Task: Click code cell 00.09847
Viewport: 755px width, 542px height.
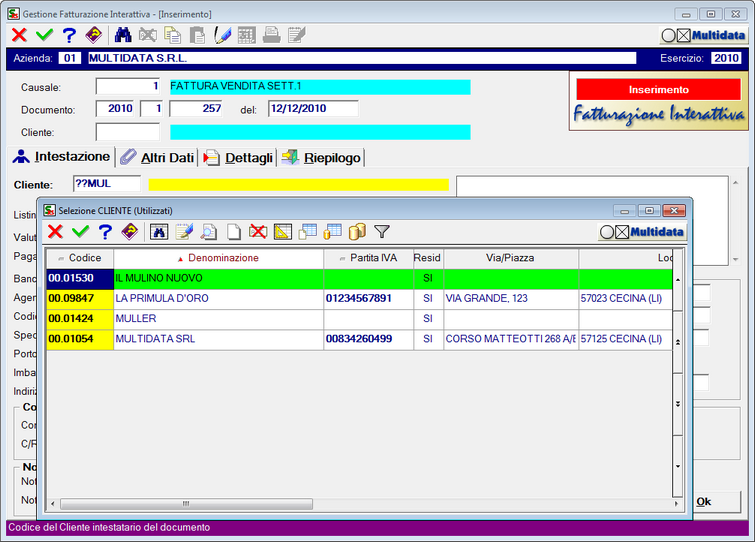Action: (80, 298)
